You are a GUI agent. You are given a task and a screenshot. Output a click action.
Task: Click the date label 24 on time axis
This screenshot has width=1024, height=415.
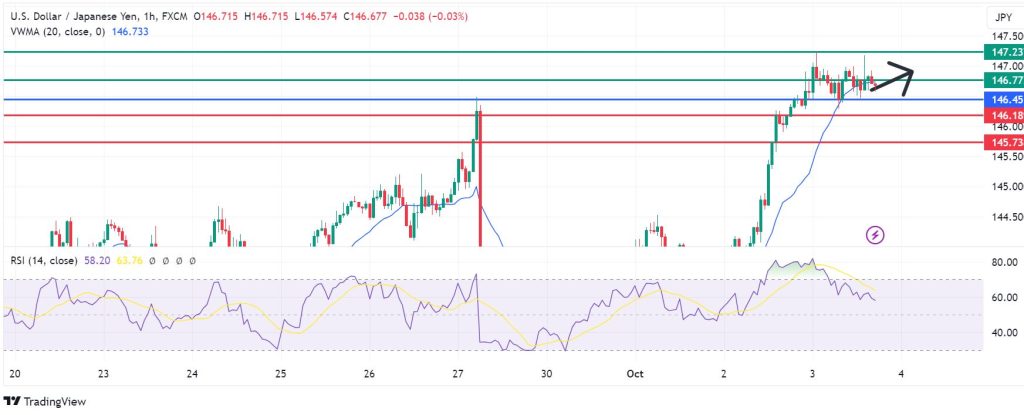pyautogui.click(x=191, y=374)
